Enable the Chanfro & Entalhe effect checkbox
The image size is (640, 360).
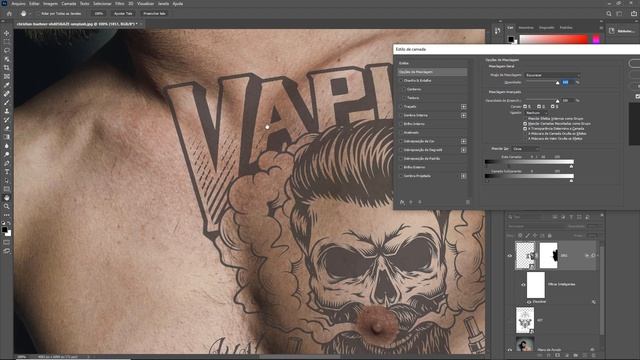click(401, 81)
